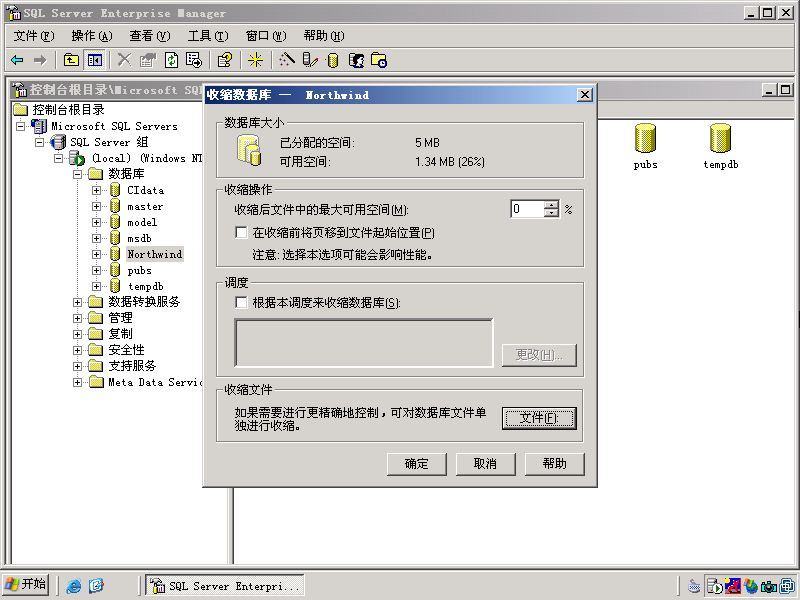Viewport: 800px width, 600px height.
Task: Collapse the SQL Server 组 node
Action: tap(39, 142)
